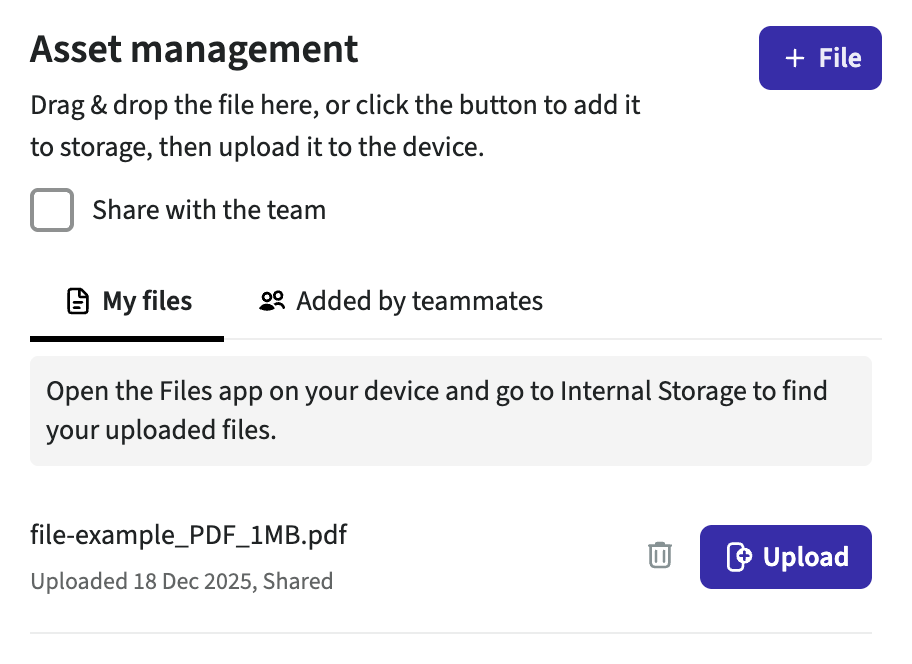912x664 pixels.
Task: Click the document icon on My files tab
Action: [x=77, y=301]
